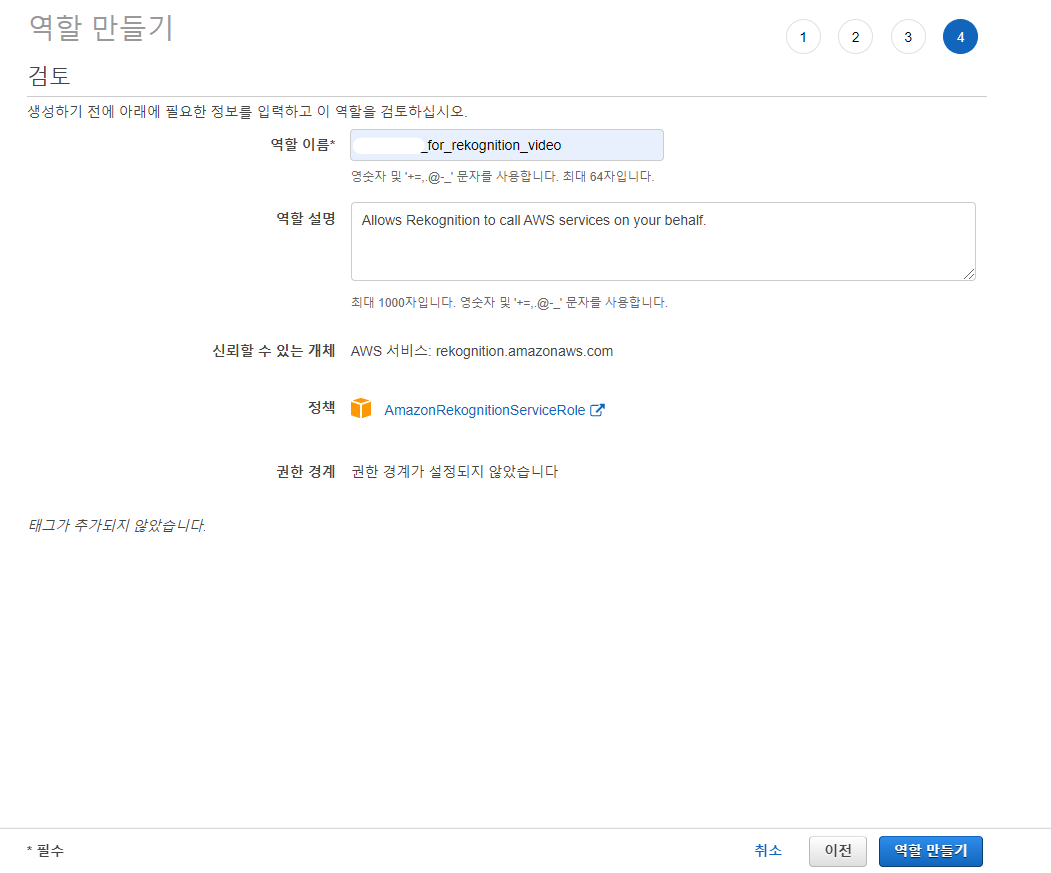This screenshot has width=1051, height=873.
Task: Click the 역할 설명 label
Action: pos(306,219)
